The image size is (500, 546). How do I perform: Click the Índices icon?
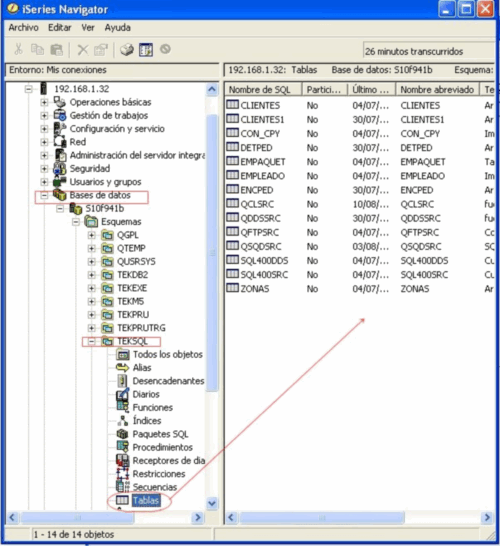pyautogui.click(x=123, y=421)
